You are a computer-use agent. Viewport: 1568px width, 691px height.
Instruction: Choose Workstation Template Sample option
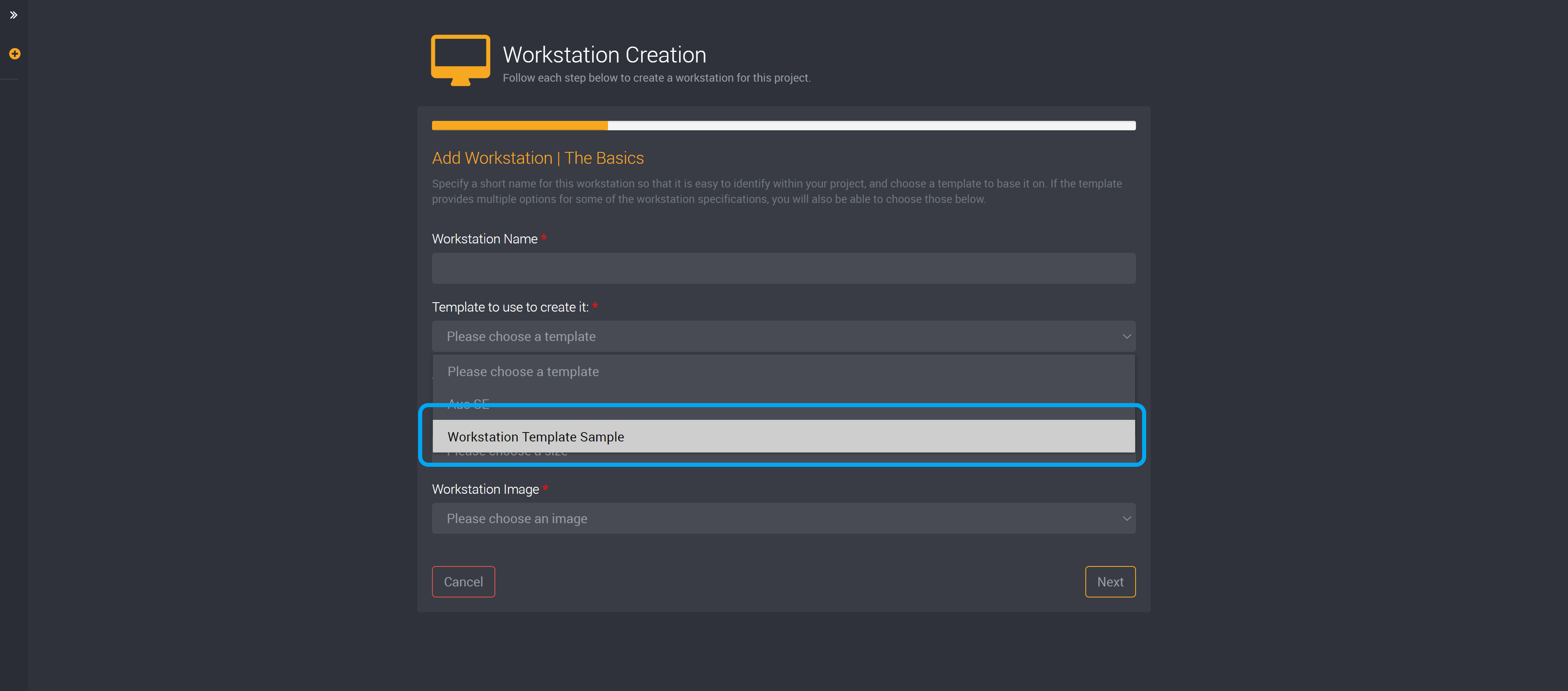tap(784, 437)
